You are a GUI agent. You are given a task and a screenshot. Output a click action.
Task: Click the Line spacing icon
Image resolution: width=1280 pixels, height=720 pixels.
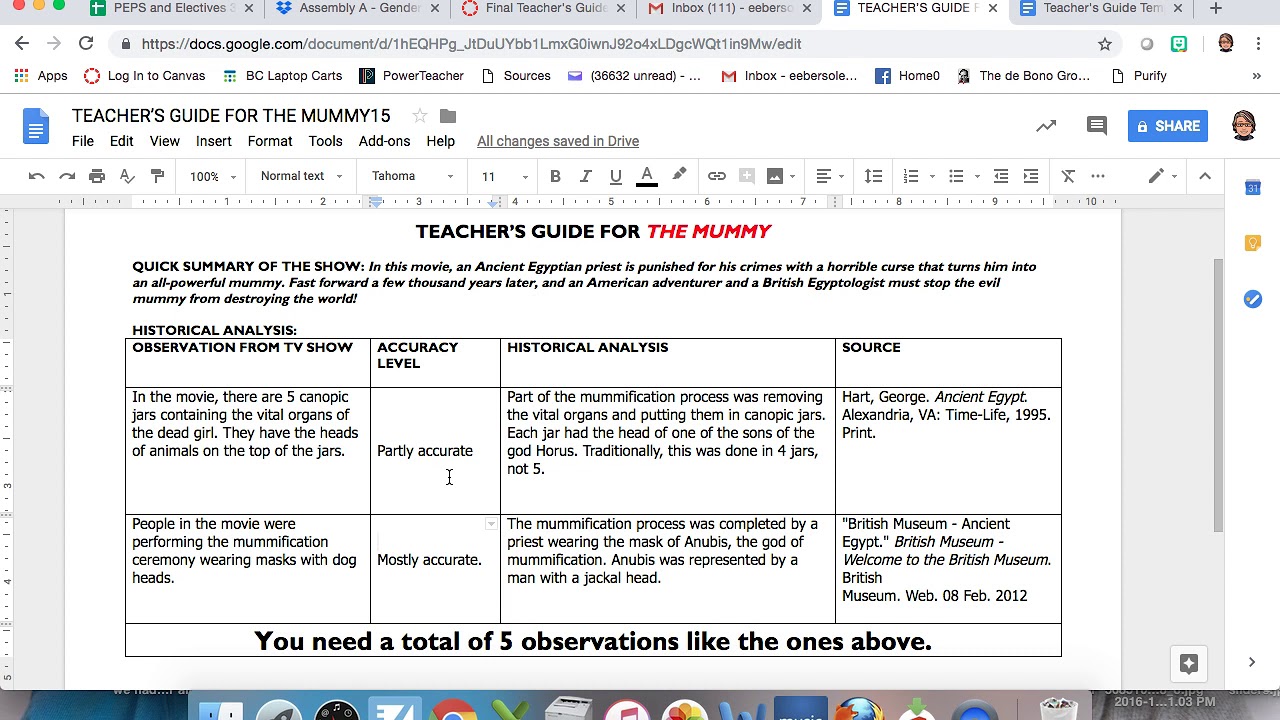pyautogui.click(x=873, y=176)
